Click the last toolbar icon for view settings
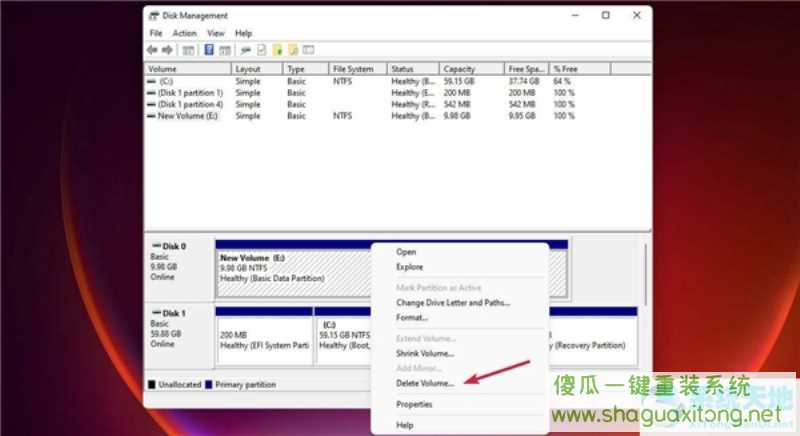 coord(308,50)
